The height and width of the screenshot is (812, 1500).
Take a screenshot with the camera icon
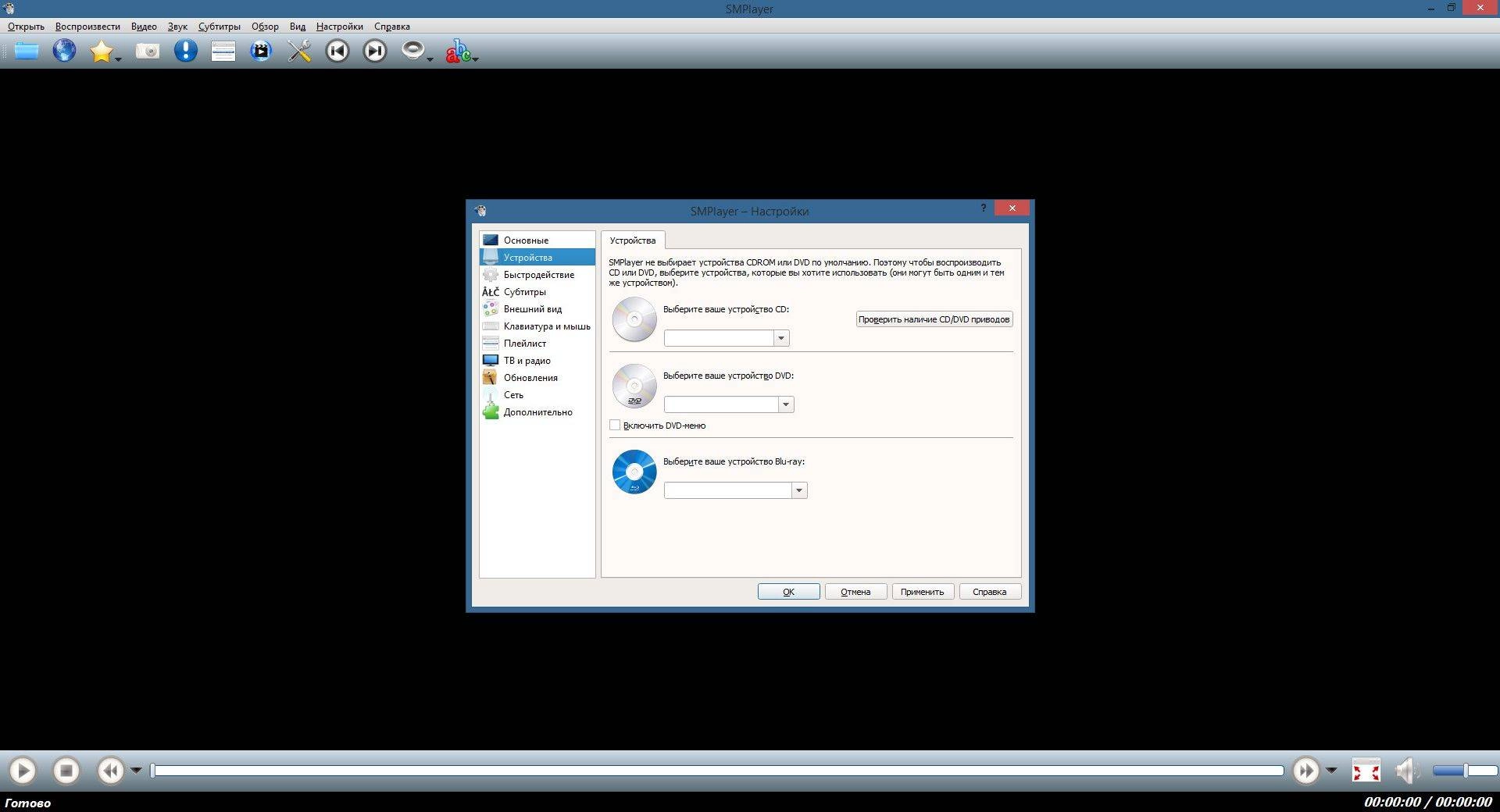pyautogui.click(x=148, y=52)
